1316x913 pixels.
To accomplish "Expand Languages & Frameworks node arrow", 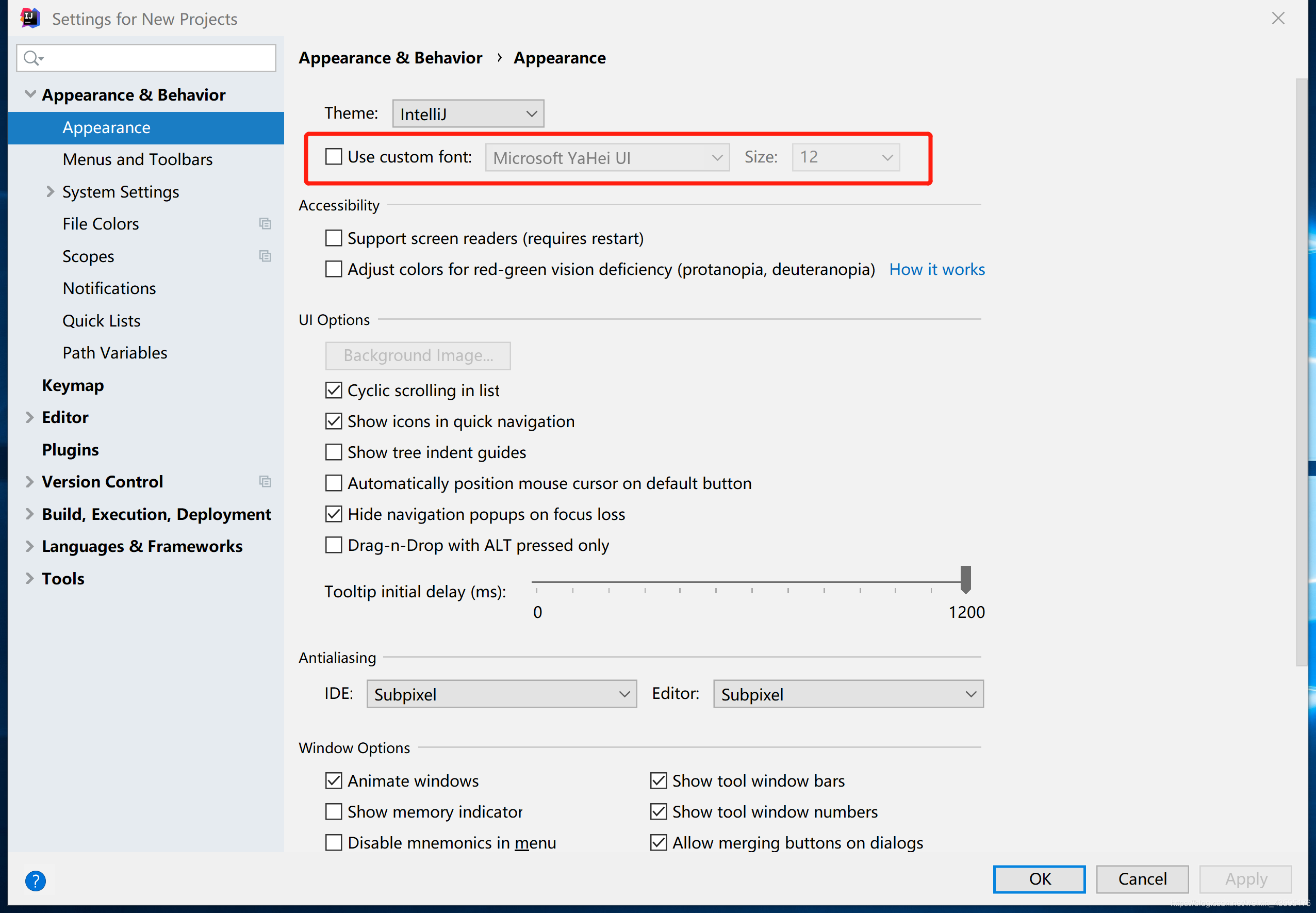I will [x=30, y=546].
